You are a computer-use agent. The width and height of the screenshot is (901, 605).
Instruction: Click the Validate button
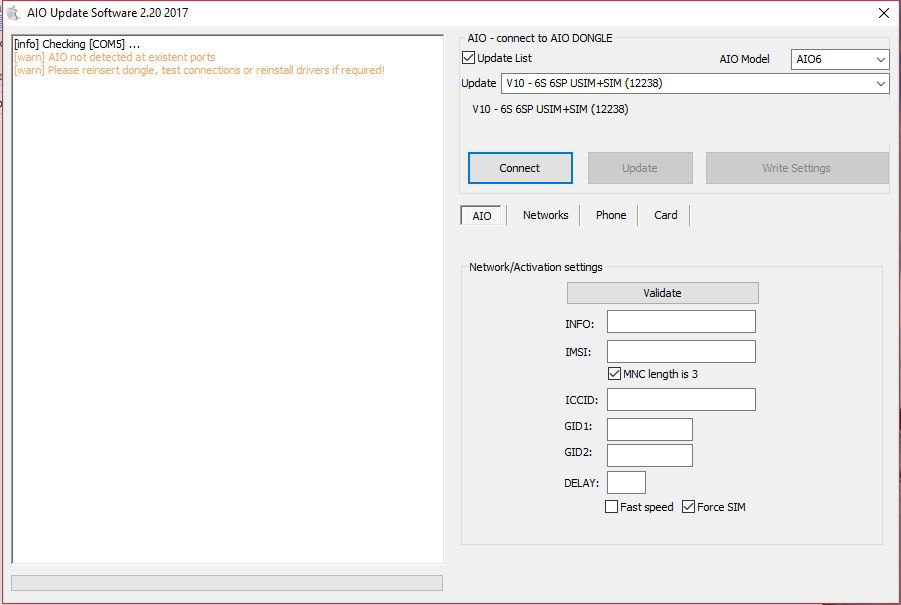(x=662, y=293)
